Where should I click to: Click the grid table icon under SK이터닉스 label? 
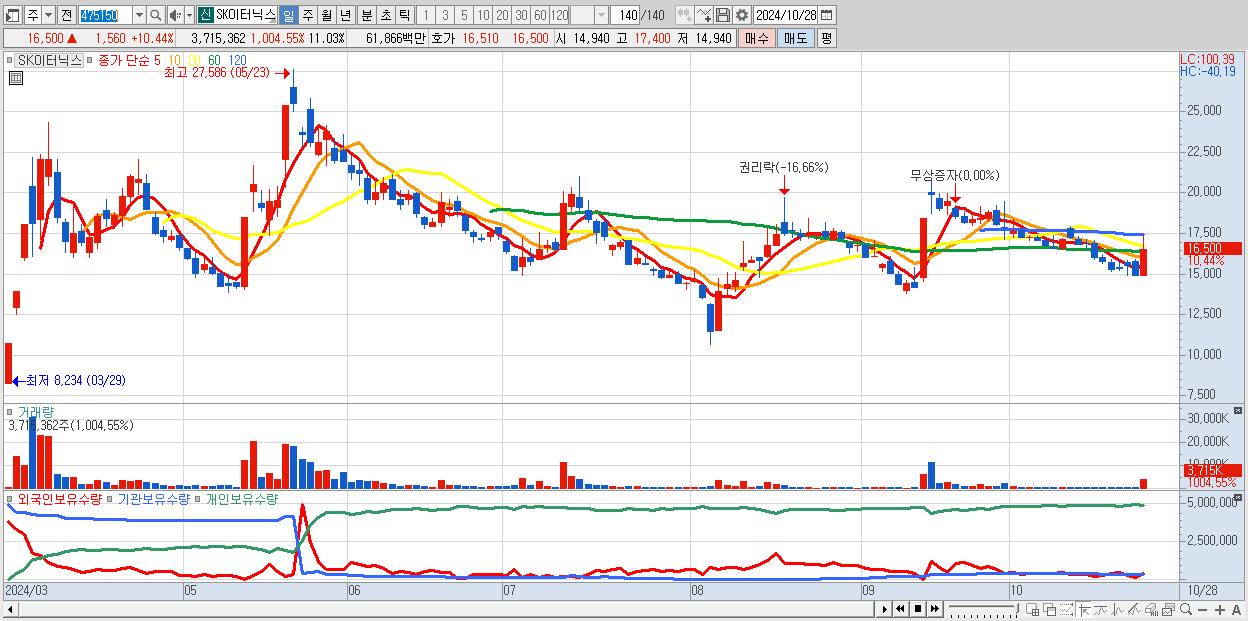click(x=15, y=78)
